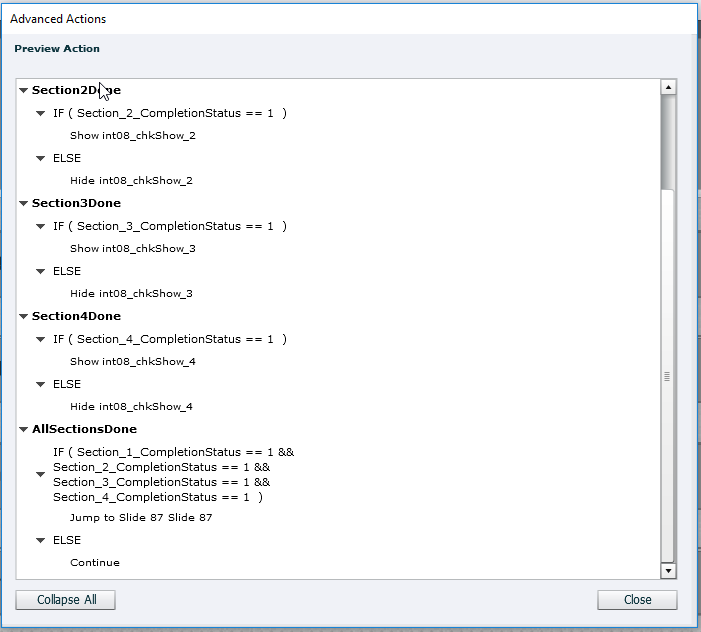The width and height of the screenshot is (701, 632).
Task: Collapse ELSE branch above Hide int08_chkShow_2
Action: click(x=41, y=159)
